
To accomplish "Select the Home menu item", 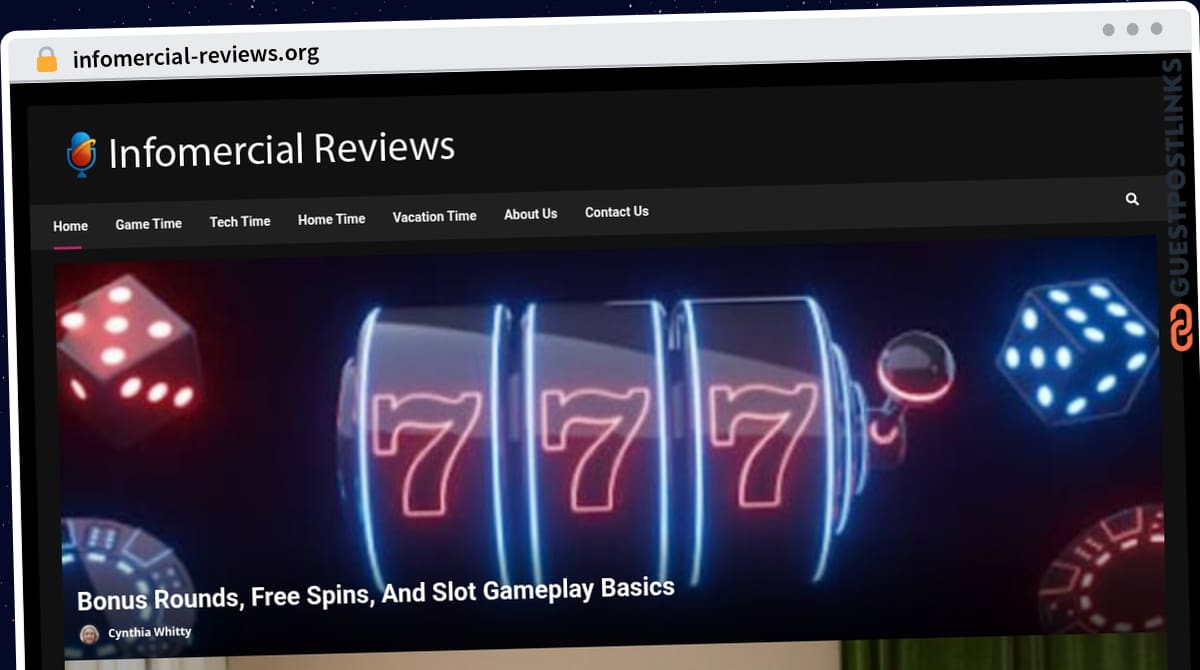I will [x=70, y=226].
